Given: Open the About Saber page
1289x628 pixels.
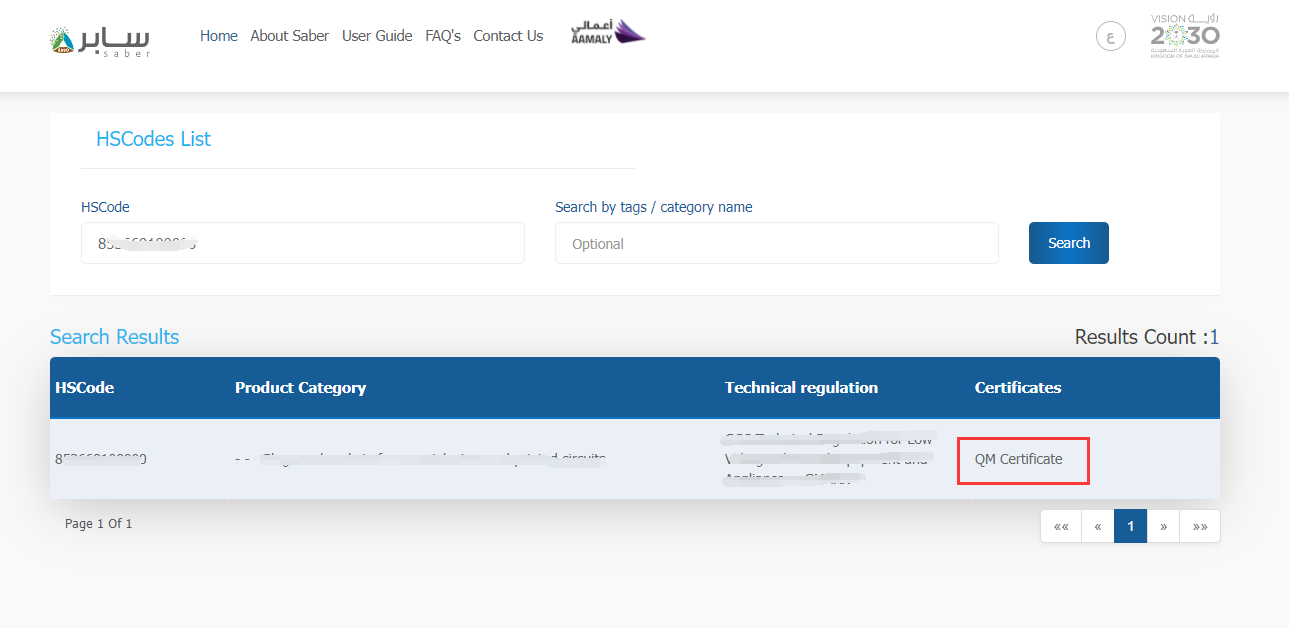Looking at the screenshot, I should click(290, 36).
